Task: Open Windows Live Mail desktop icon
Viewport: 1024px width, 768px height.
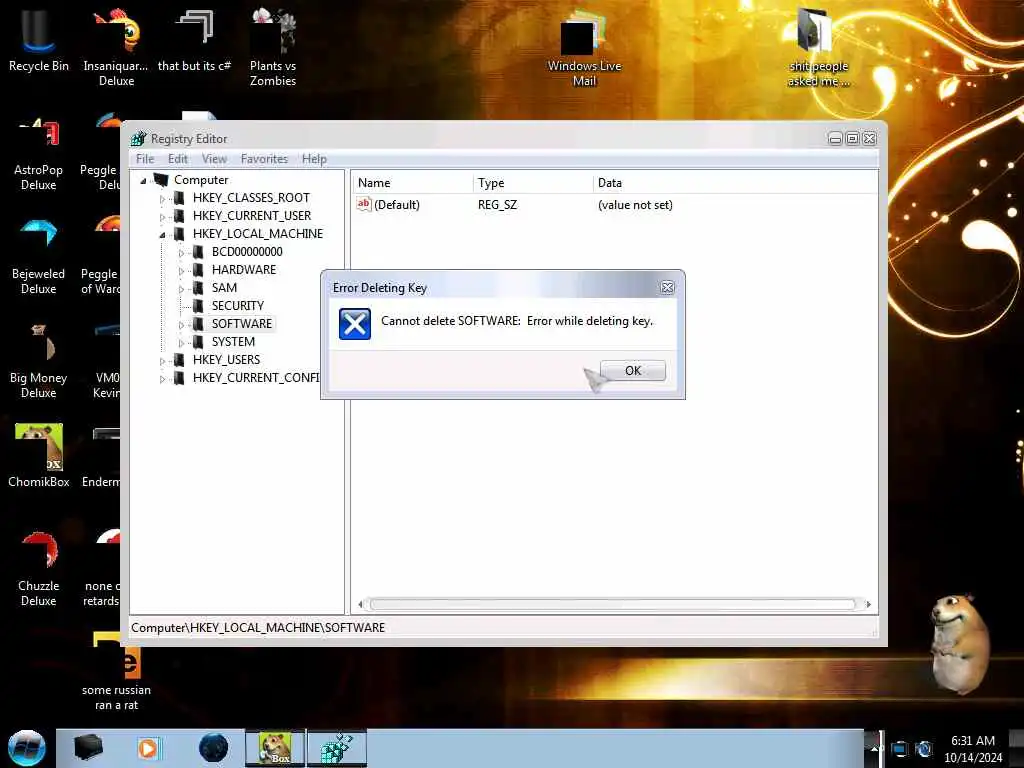Action: 584,47
